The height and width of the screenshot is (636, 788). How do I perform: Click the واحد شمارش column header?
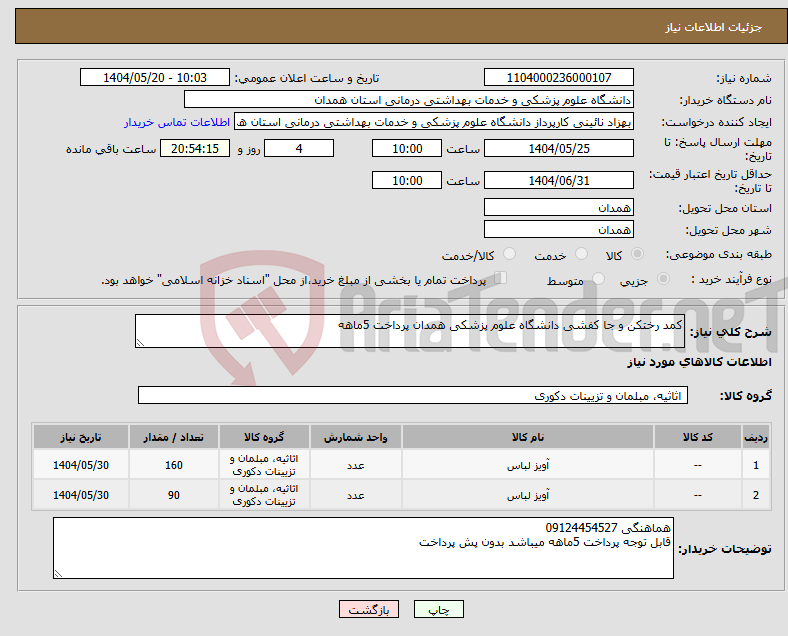(356, 437)
